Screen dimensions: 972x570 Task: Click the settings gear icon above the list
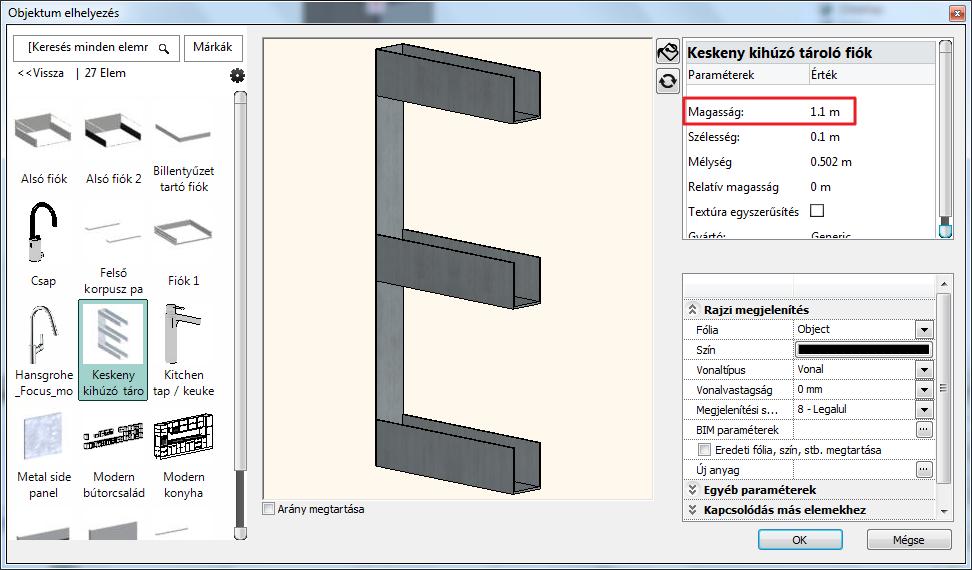click(237, 76)
